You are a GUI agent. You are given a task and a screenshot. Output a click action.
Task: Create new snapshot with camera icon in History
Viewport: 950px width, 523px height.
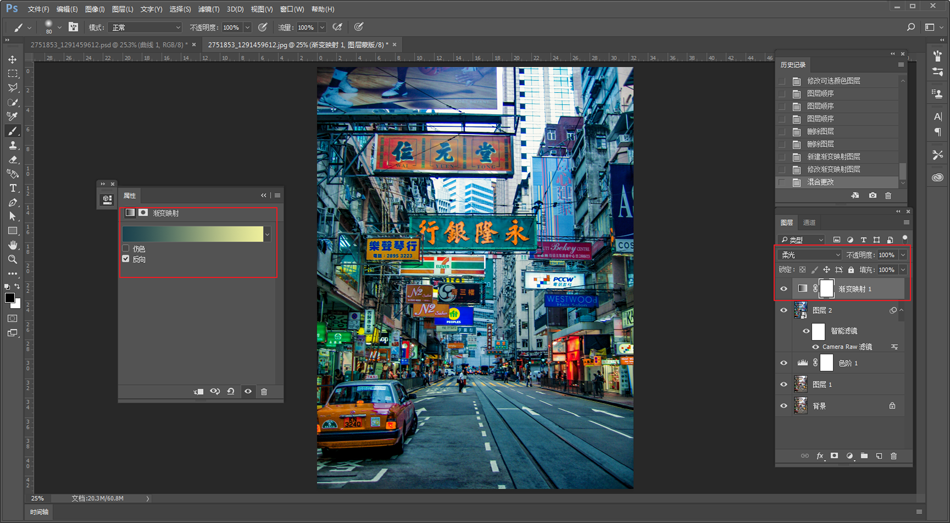click(872, 196)
